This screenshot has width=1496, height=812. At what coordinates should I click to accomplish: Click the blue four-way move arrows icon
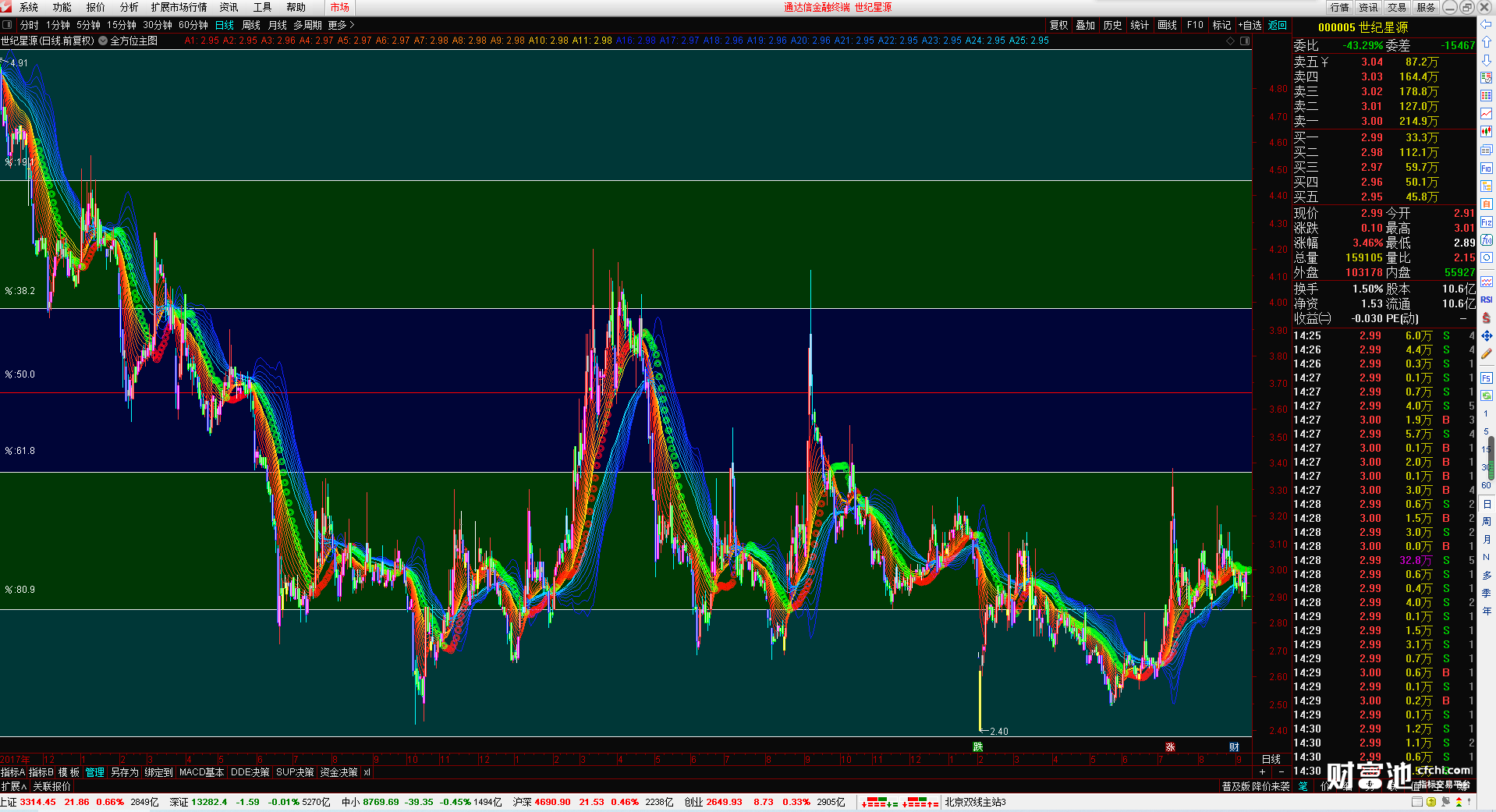click(x=1486, y=335)
